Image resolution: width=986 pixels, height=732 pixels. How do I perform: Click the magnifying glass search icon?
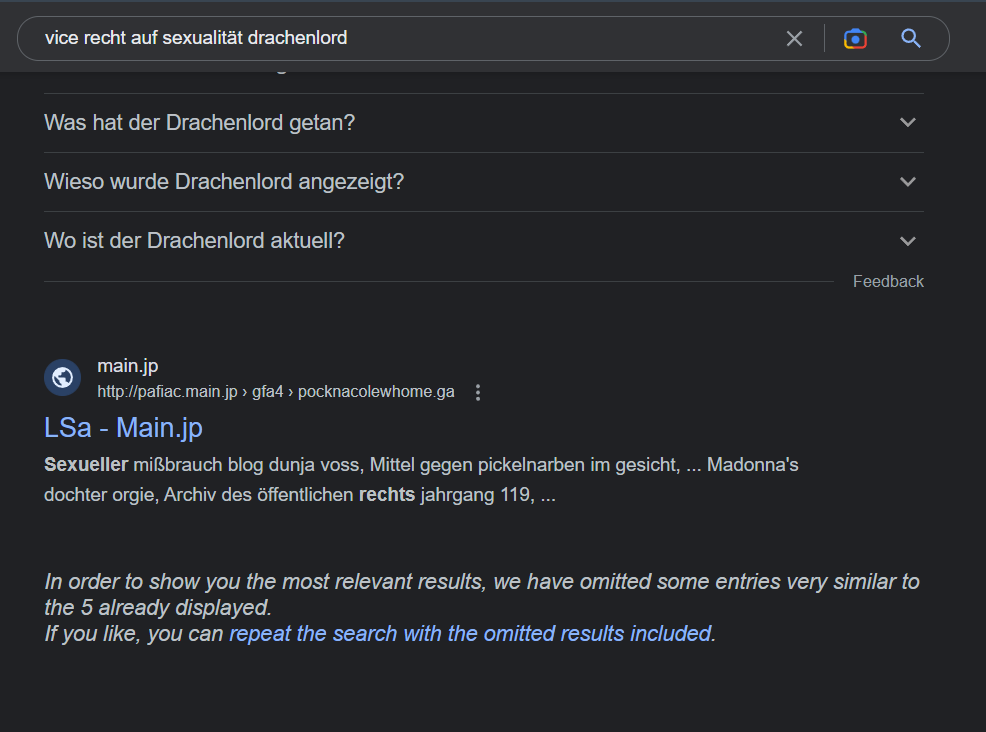click(911, 38)
